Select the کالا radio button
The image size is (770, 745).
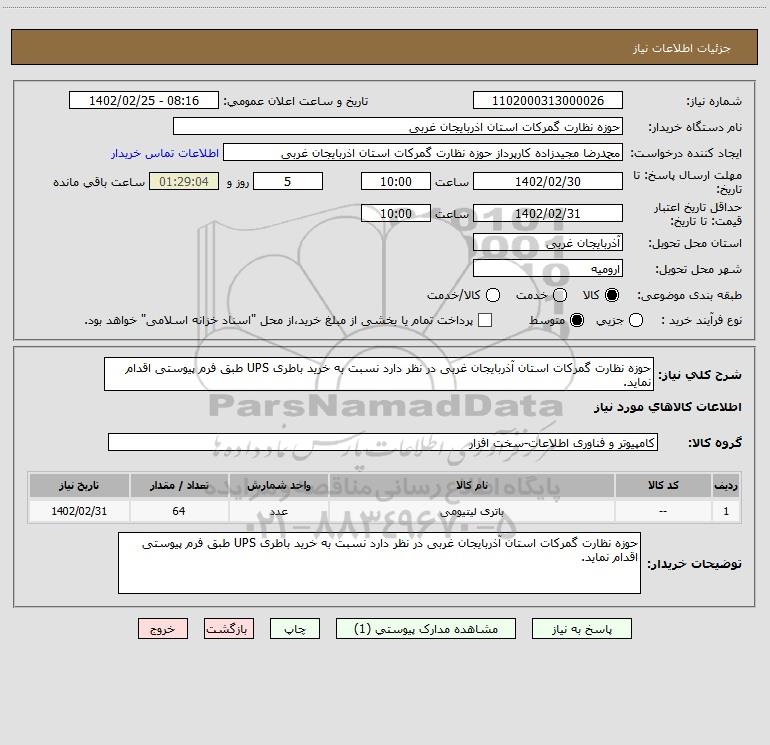(612, 295)
